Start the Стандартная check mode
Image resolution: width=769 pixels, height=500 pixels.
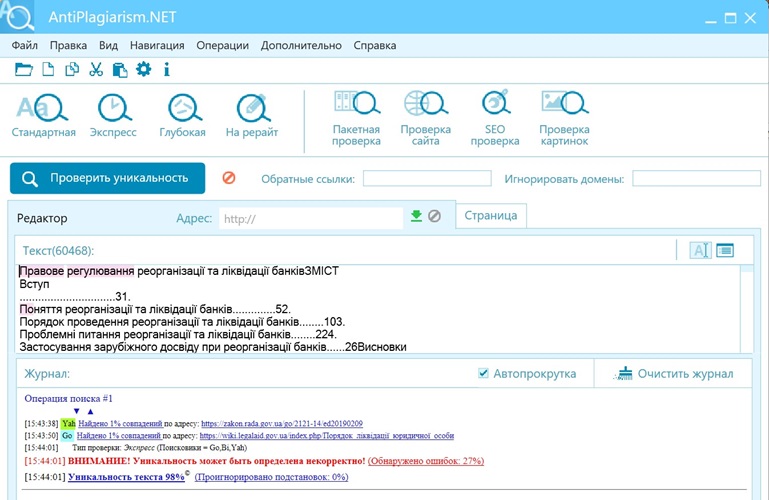[43, 116]
